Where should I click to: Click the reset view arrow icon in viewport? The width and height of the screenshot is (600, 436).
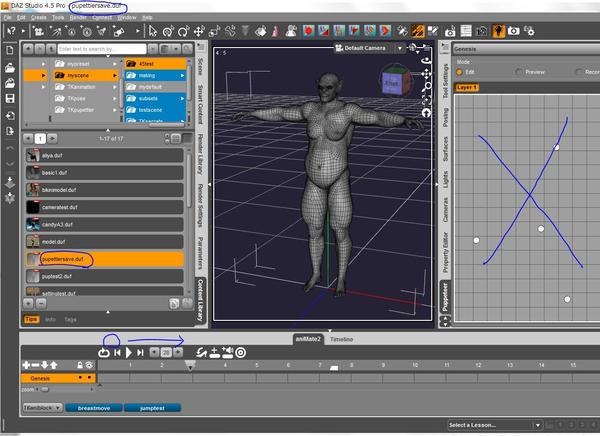(426, 113)
